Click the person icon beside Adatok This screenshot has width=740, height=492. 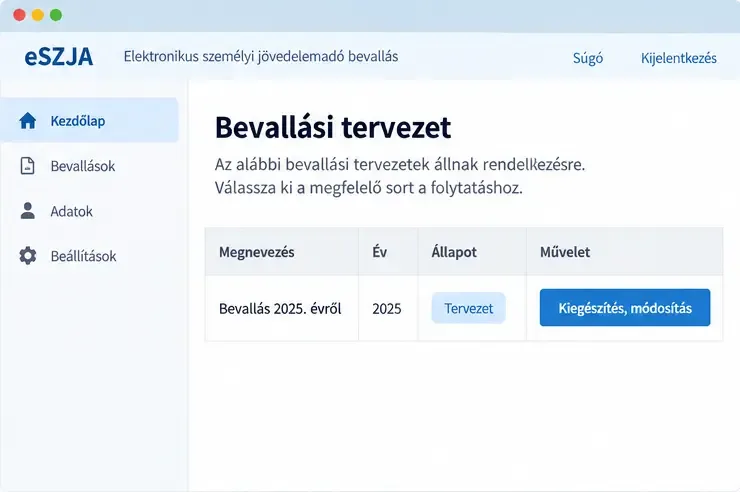(27, 211)
